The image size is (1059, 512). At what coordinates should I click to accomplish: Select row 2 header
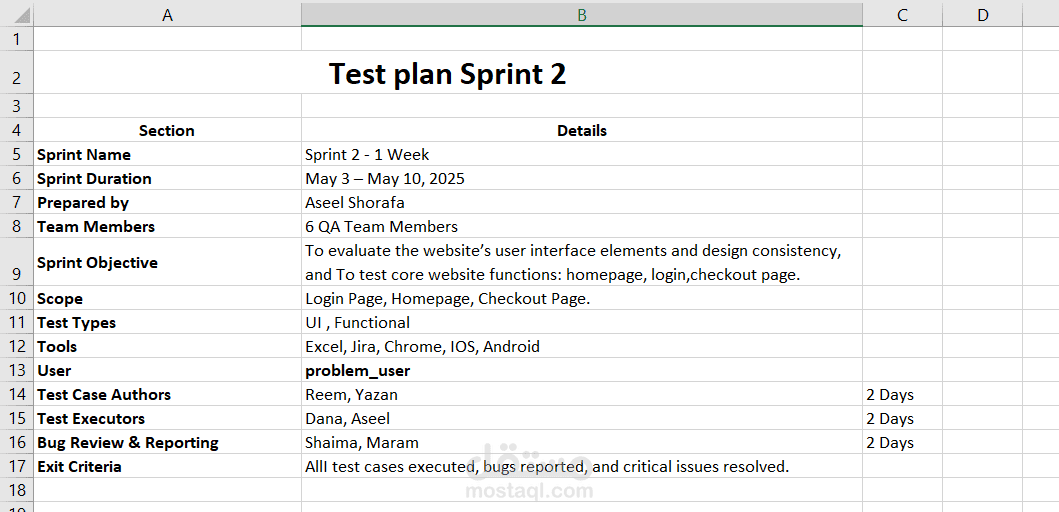(17, 72)
